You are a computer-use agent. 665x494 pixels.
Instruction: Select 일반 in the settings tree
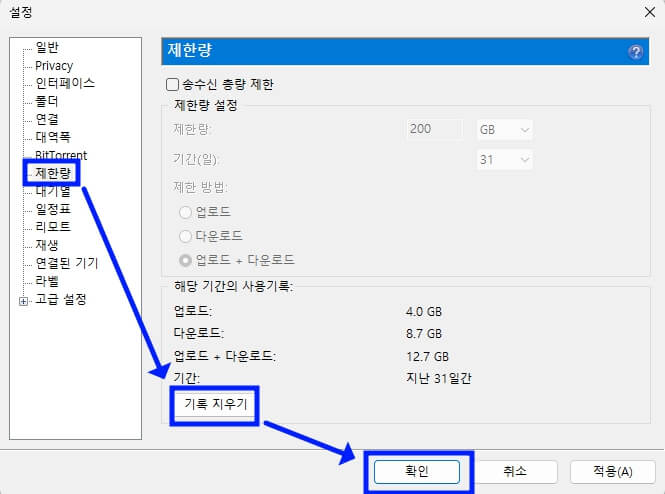click(x=47, y=47)
